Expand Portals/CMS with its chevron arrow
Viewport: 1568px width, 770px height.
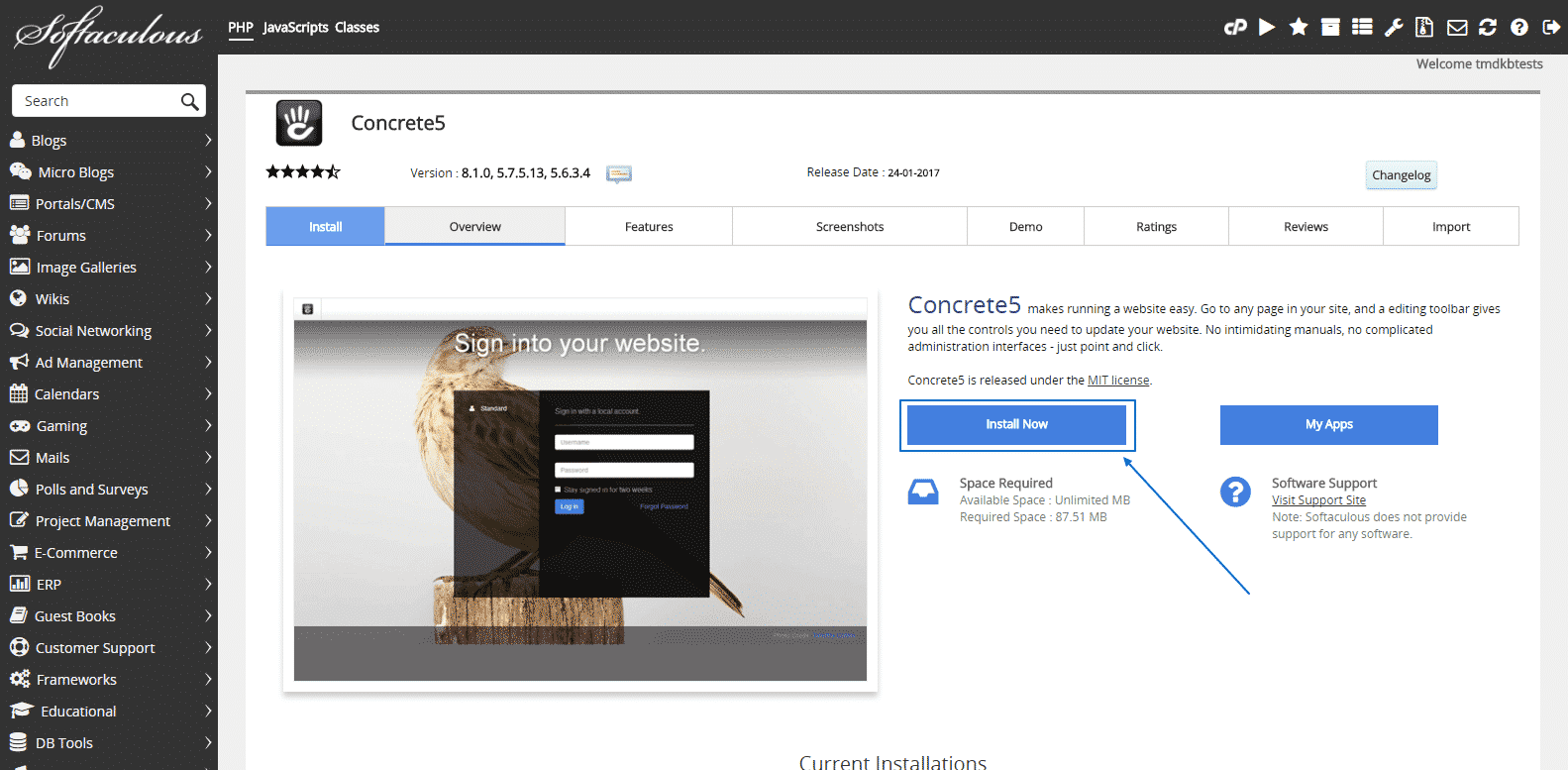click(x=208, y=203)
